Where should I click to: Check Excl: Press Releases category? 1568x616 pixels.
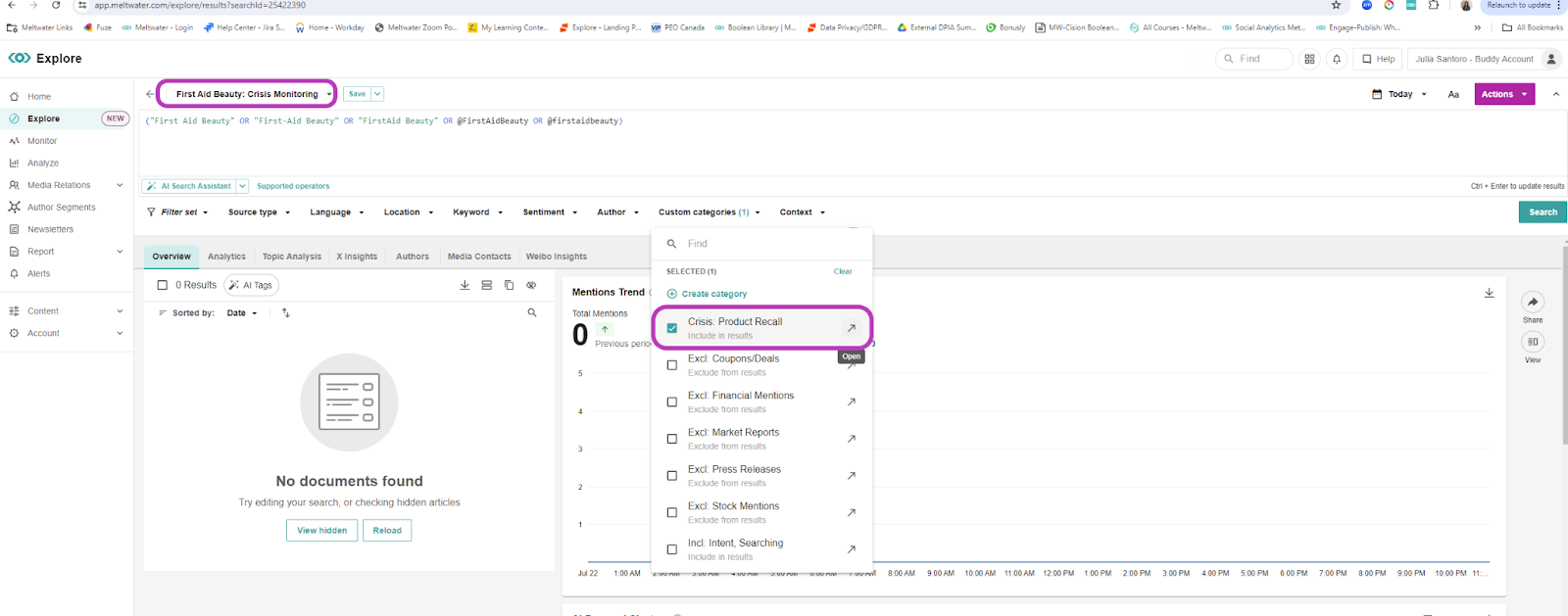(x=671, y=476)
